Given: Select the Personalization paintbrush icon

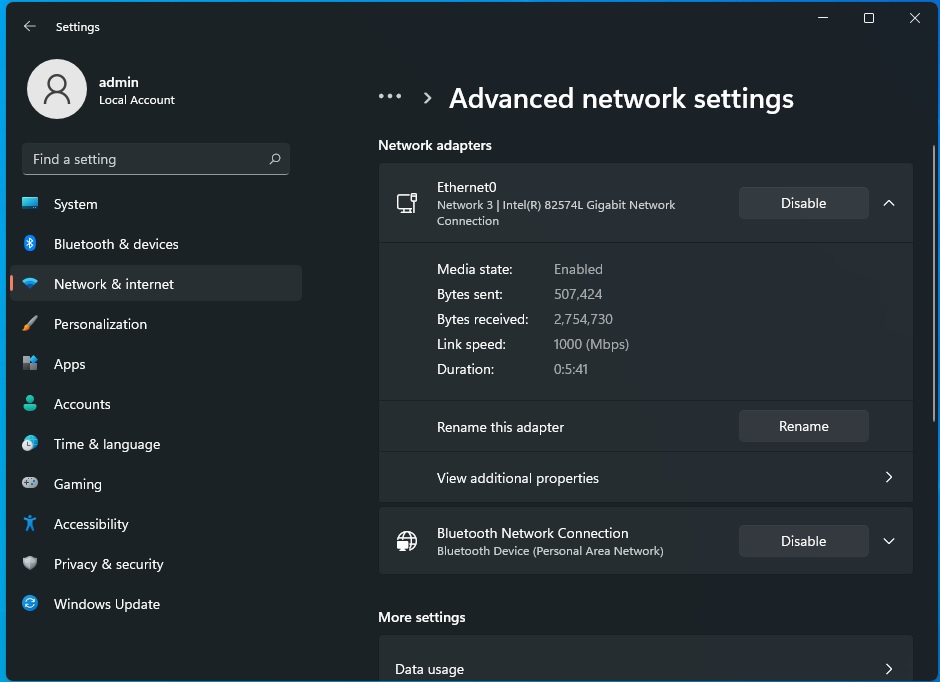Looking at the screenshot, I should pyautogui.click(x=30, y=324).
